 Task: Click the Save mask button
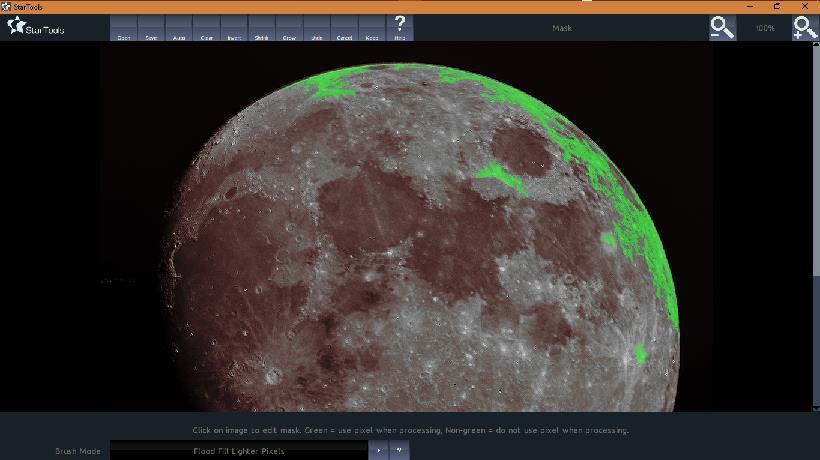[x=151, y=28]
